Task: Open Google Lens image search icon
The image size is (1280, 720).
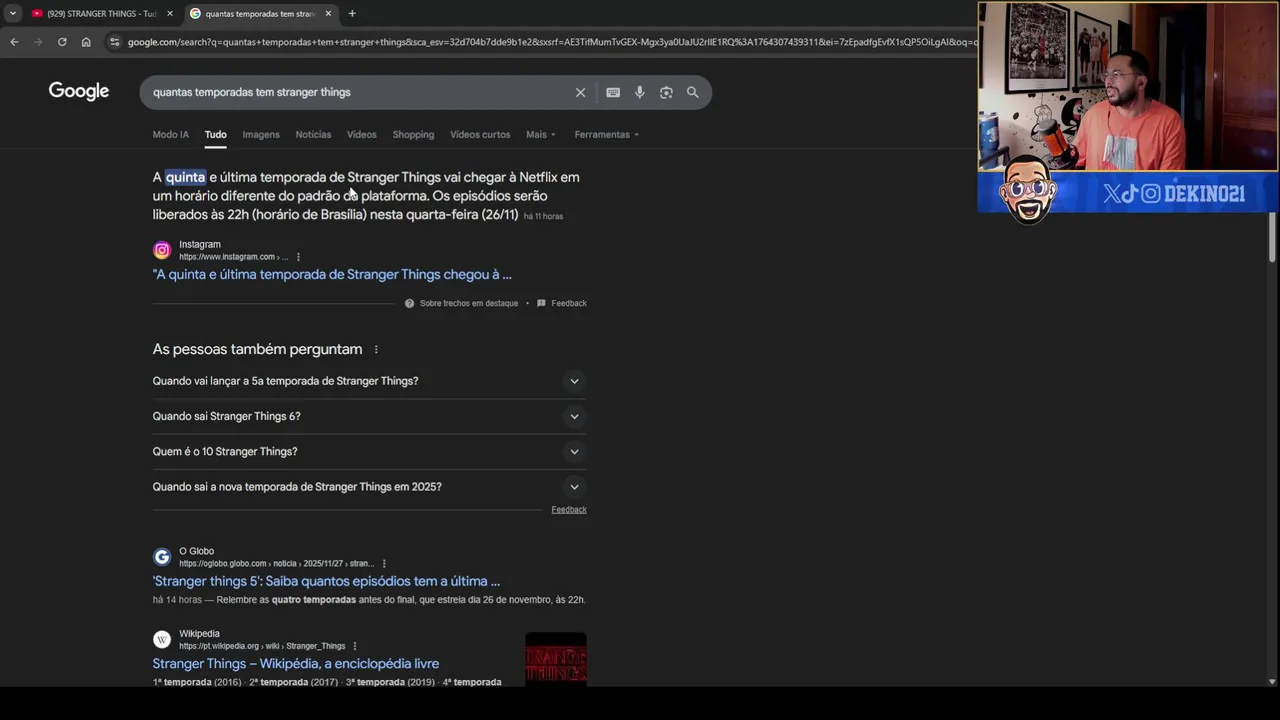Action: tap(666, 92)
